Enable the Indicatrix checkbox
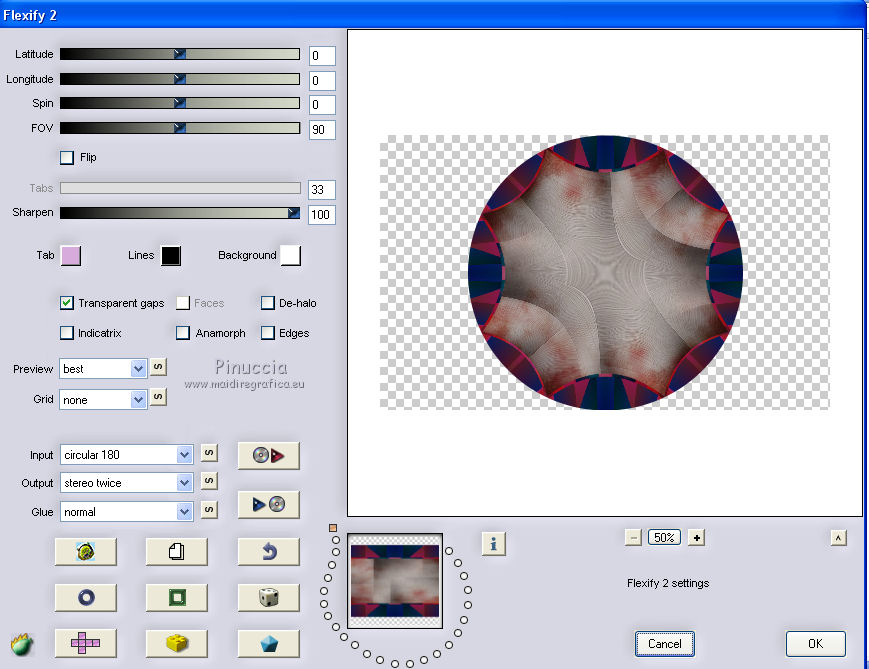This screenshot has width=869, height=669. (67, 333)
